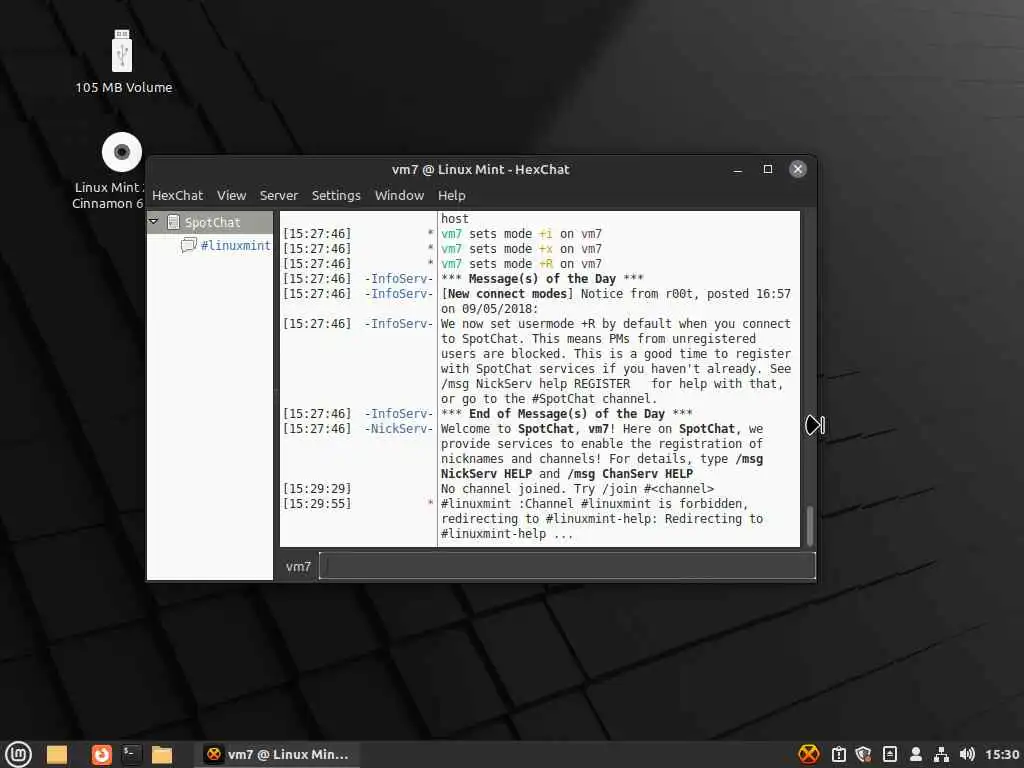Open the clock showing 15:30
The height and width of the screenshot is (768, 1024).
(1002, 754)
